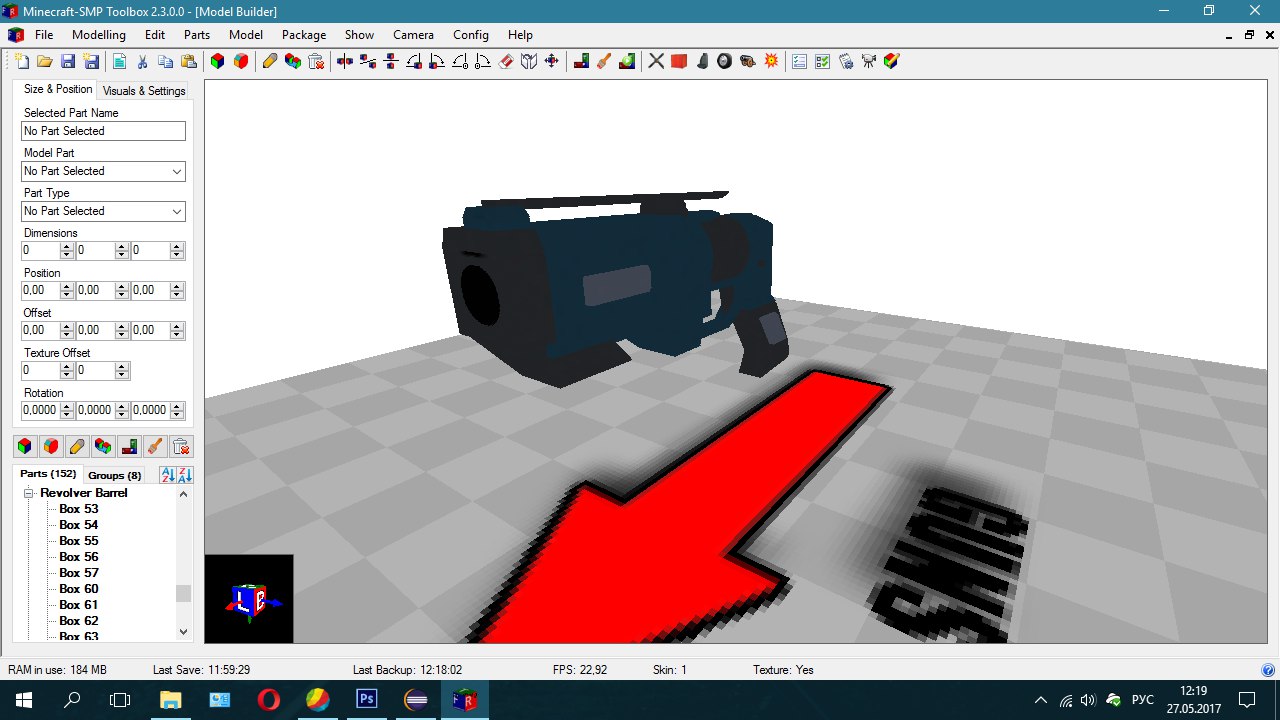Click the blue help icon in status bar

tap(1268, 670)
